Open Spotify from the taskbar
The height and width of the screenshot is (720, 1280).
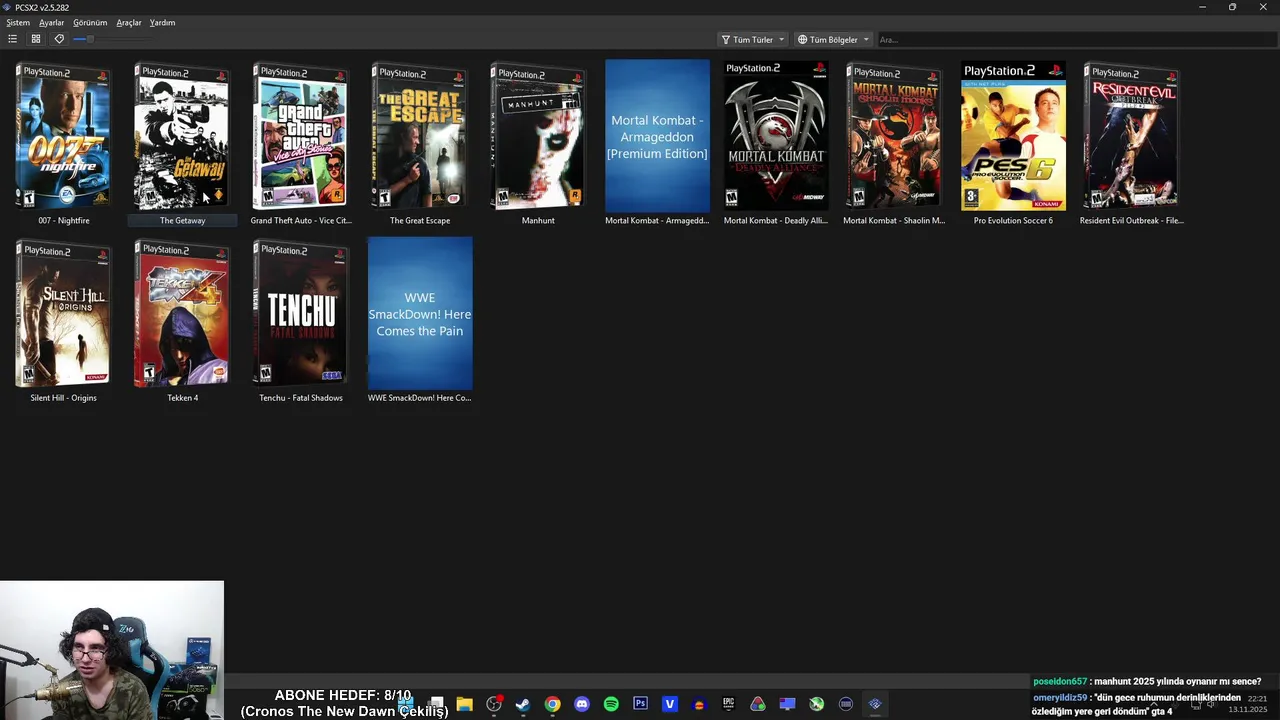click(611, 704)
